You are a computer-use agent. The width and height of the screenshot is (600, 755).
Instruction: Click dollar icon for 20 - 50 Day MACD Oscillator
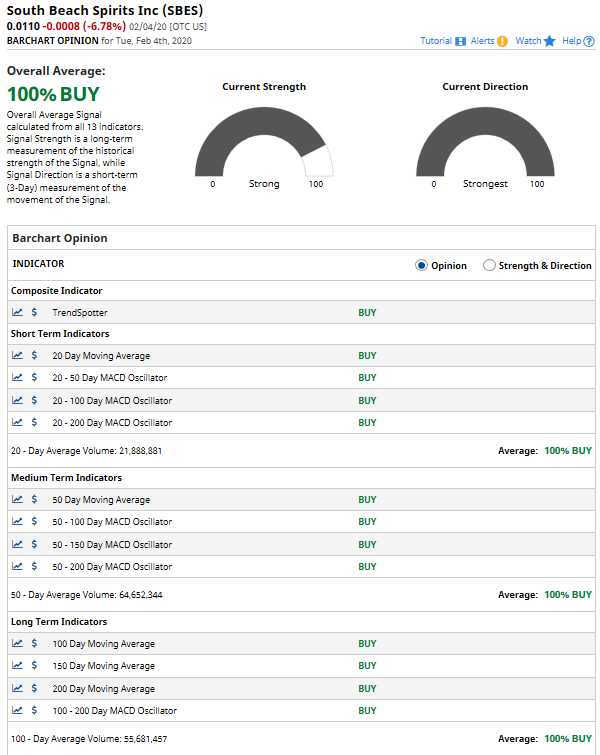tap(34, 377)
